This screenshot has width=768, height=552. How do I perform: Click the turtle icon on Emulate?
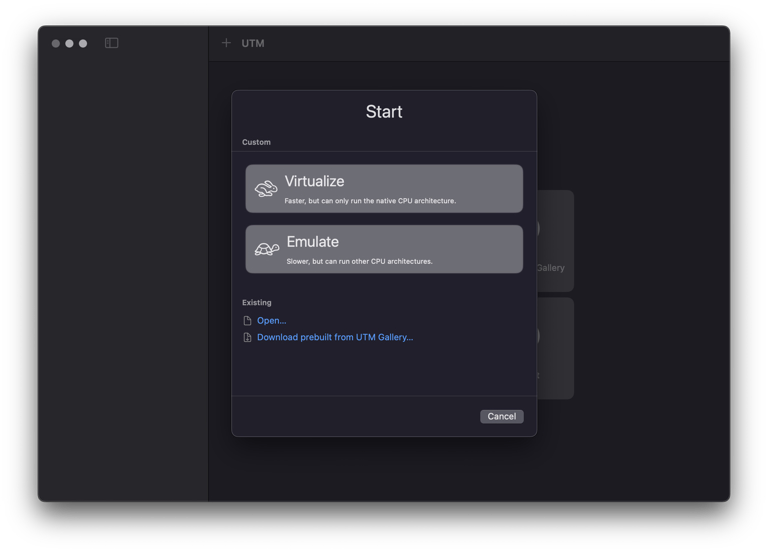pos(267,249)
